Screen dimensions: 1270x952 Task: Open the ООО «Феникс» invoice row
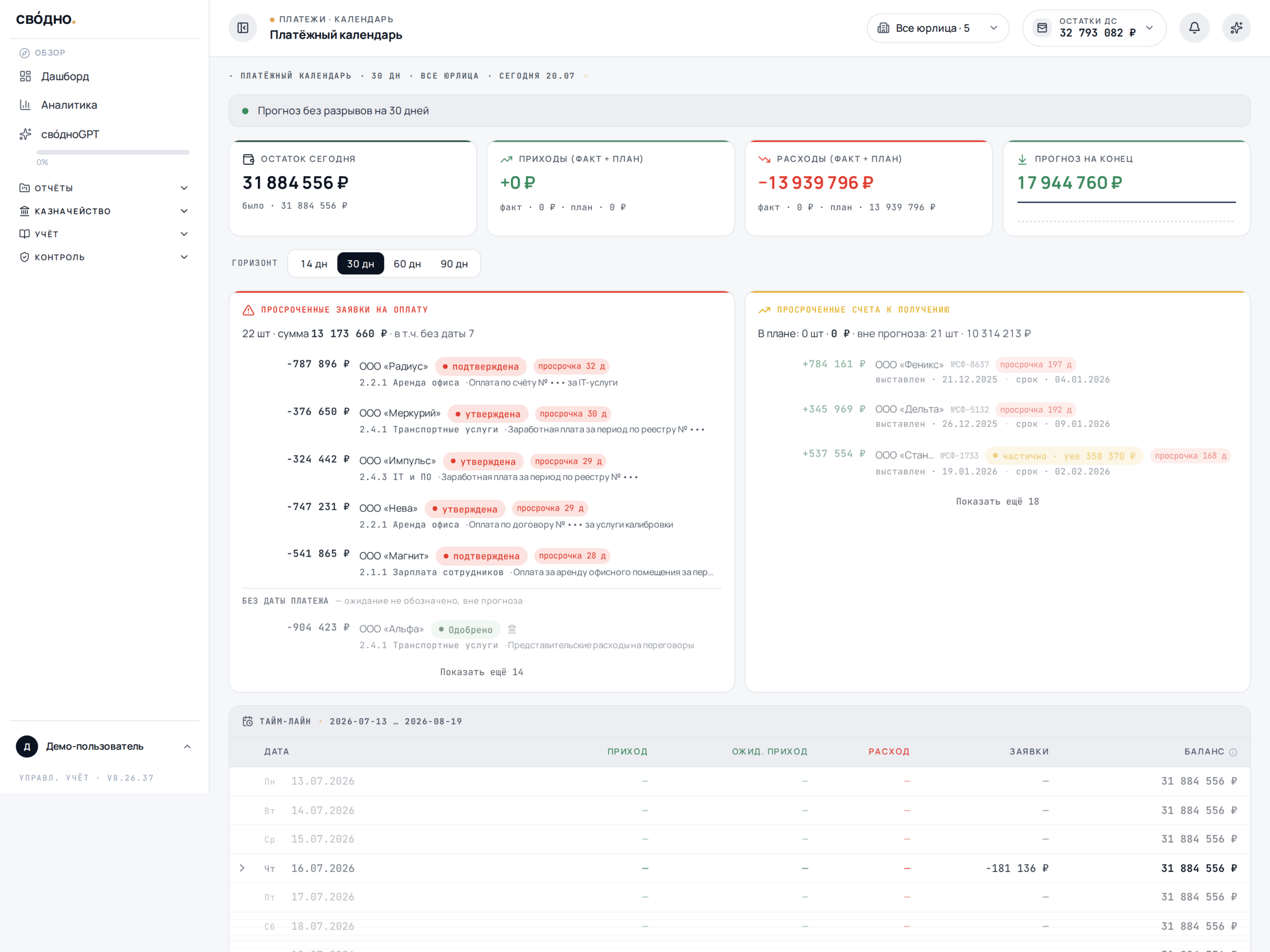997,371
